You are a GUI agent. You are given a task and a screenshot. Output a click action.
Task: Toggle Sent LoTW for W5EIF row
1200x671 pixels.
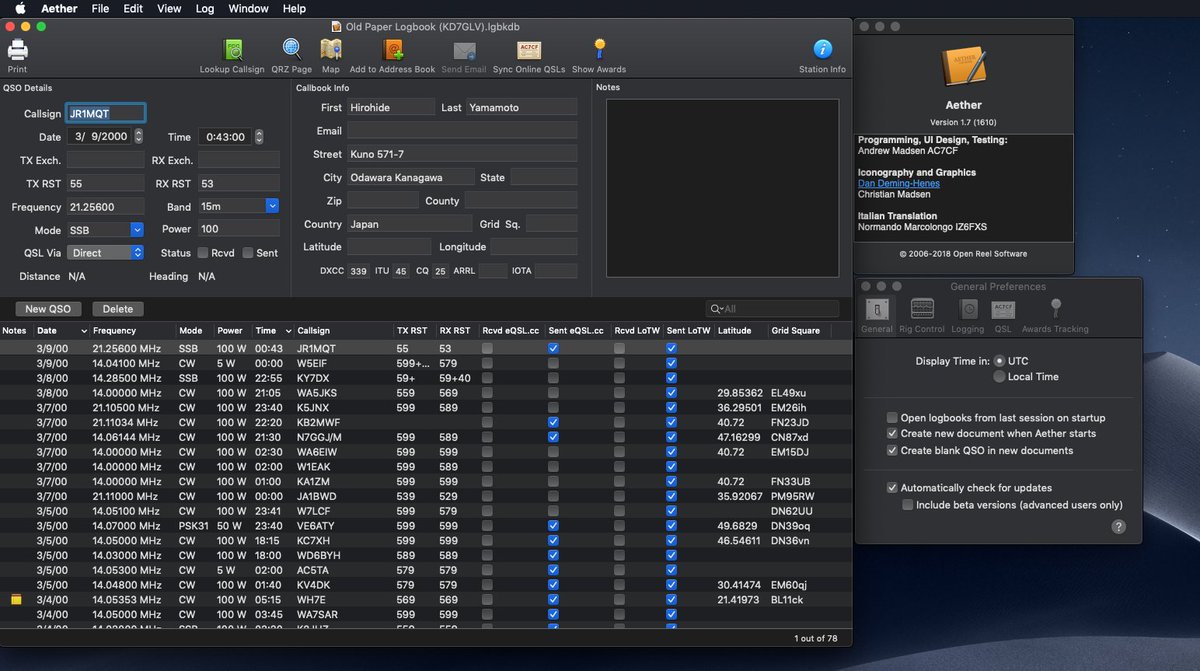point(671,363)
